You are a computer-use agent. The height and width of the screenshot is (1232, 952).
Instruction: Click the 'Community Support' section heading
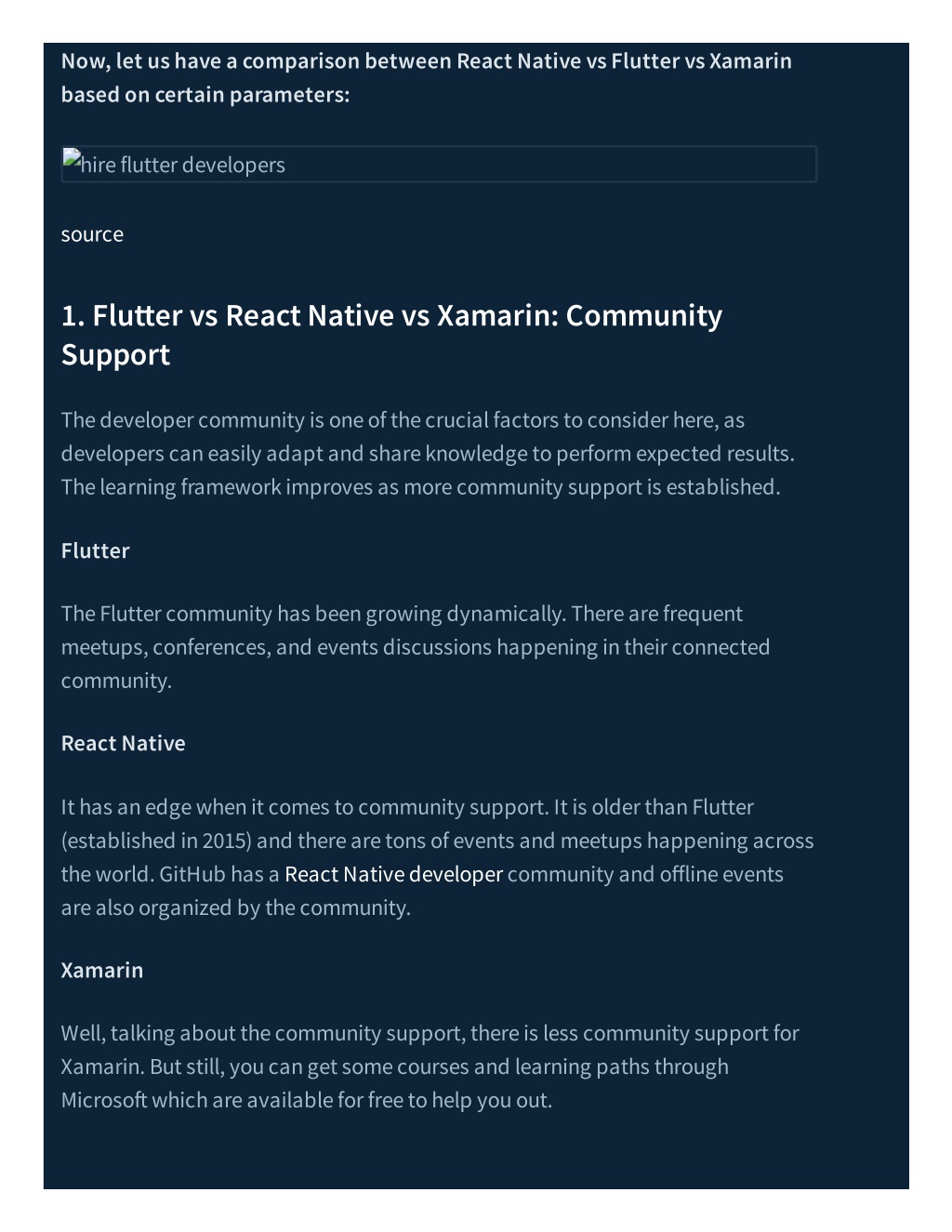click(391, 335)
